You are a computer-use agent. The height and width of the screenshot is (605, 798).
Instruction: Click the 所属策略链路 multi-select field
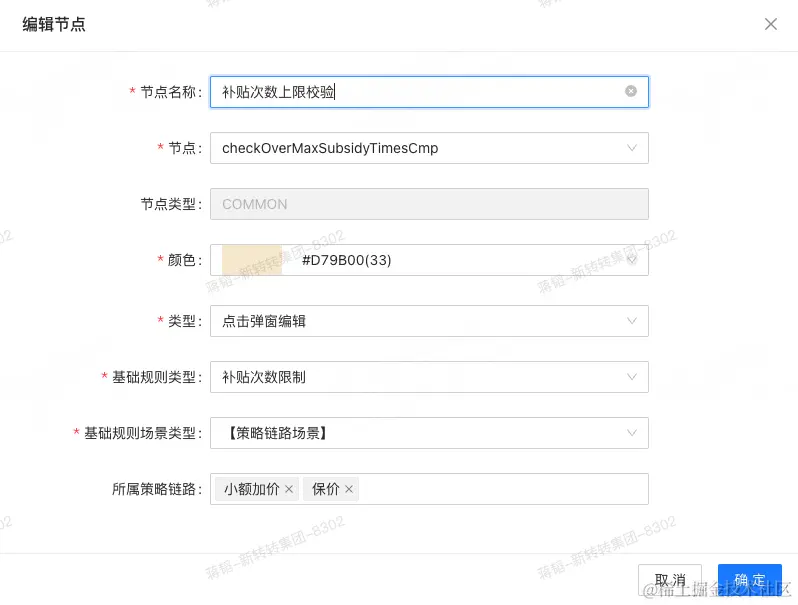(429, 489)
